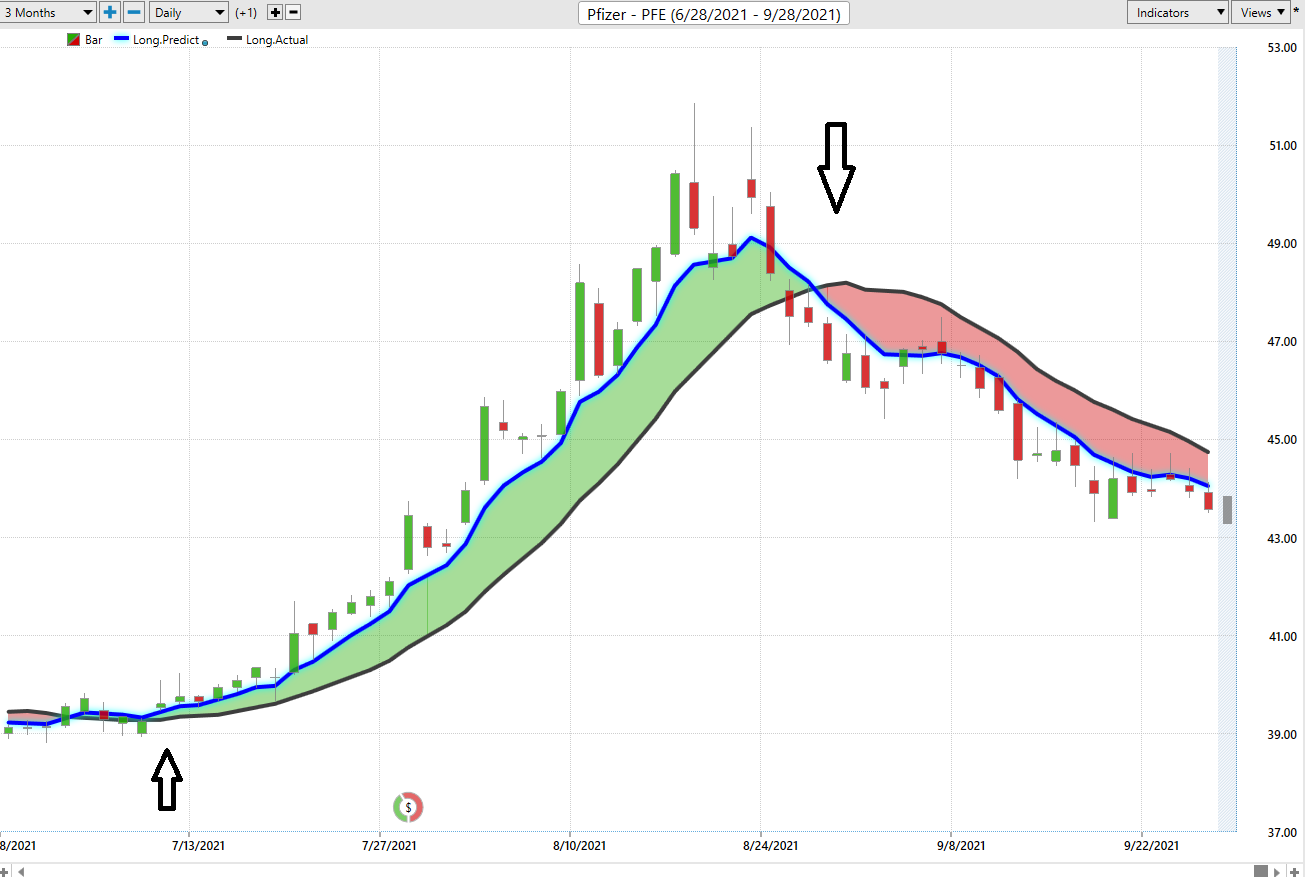This screenshot has height=877, width=1305.
Task: Click the 9/8/2021 date label
Action: point(960,846)
